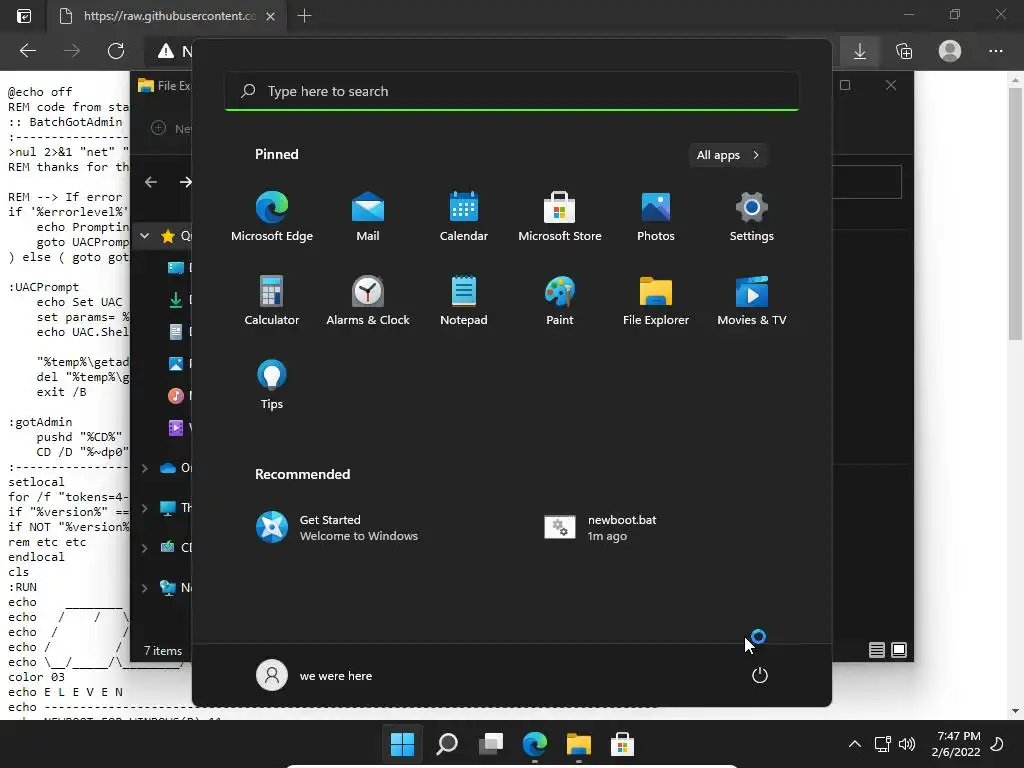Viewport: 1024px width, 768px height.
Task: Click scrollbar down arrow in Edge
Action: (x=1014, y=711)
